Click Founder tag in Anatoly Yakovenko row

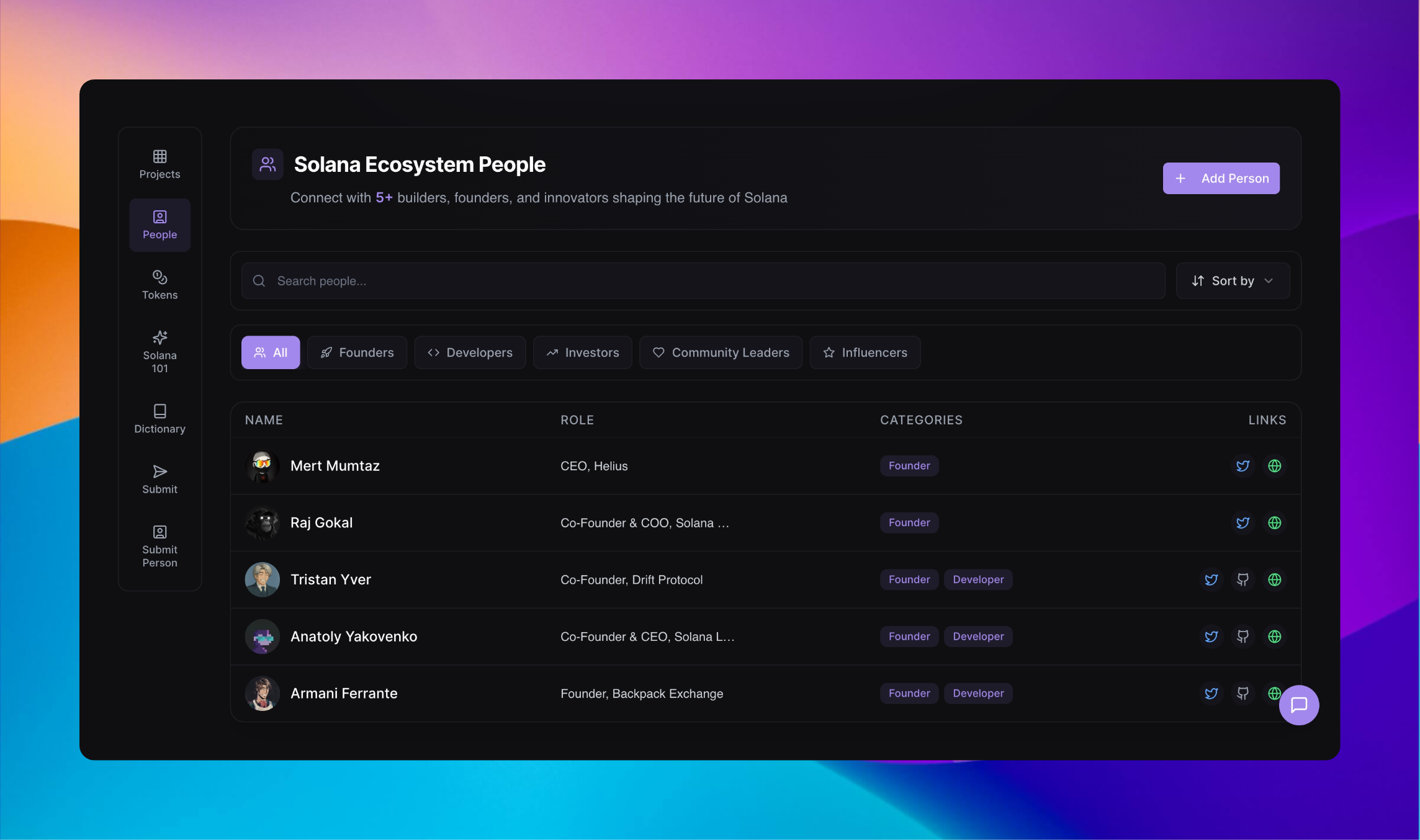click(x=909, y=637)
